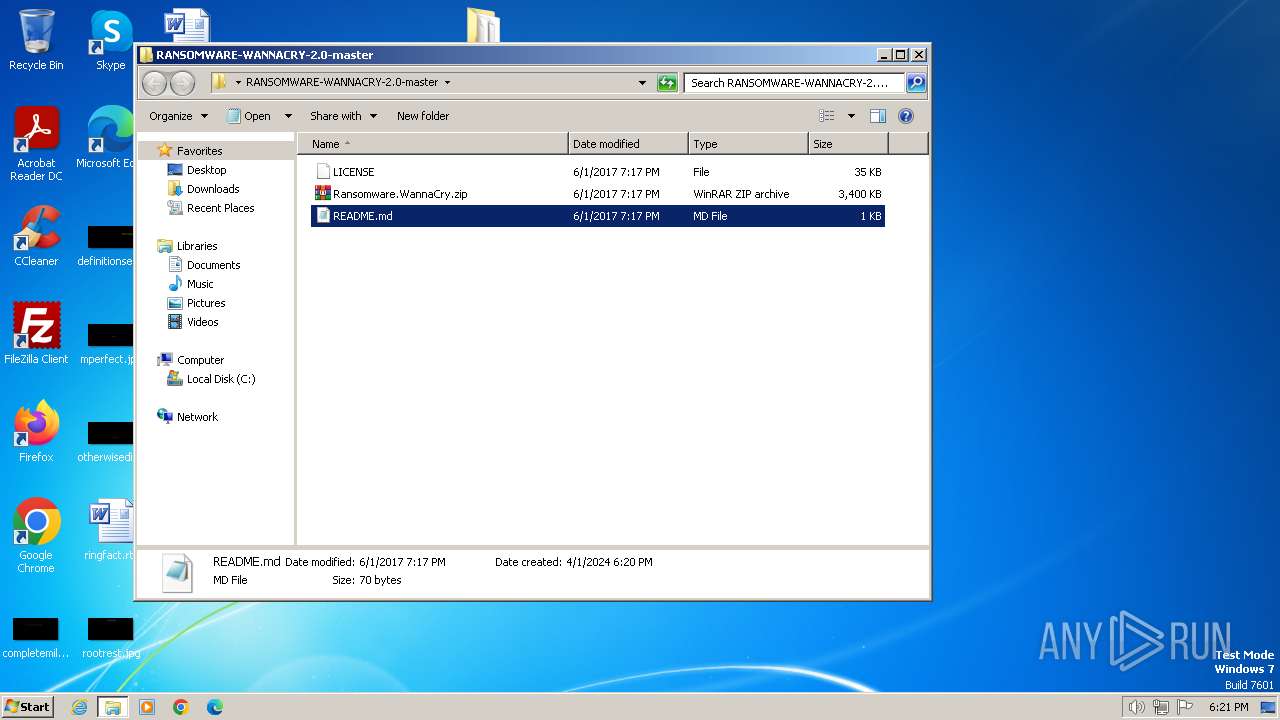Sort by Type column header
The height and width of the screenshot is (720, 1280).
pos(748,144)
